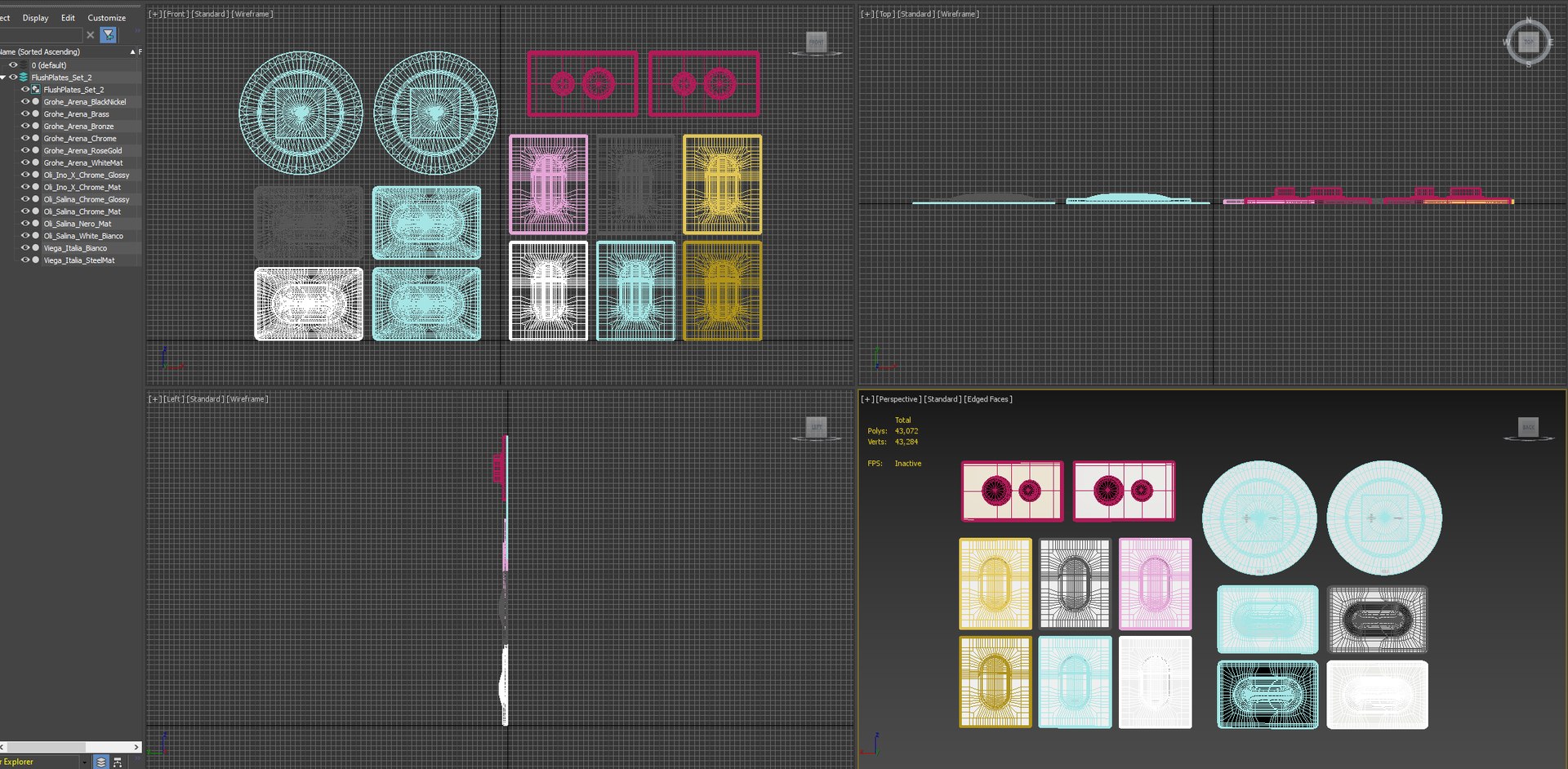1568x769 pixels.
Task: Click the Viega_Italia_SteelMat object dot icon
Action: [36, 260]
